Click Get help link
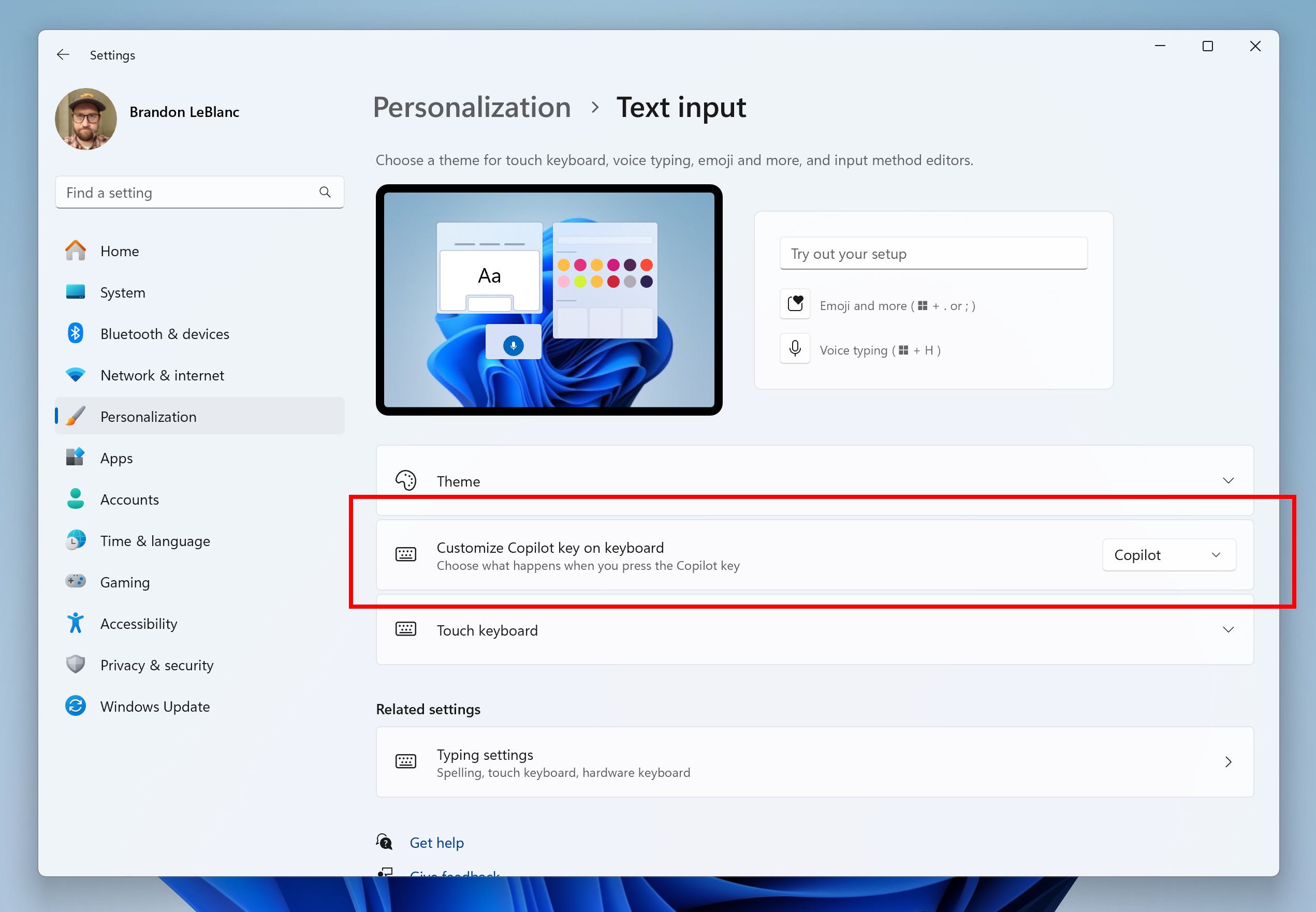The height and width of the screenshot is (912, 1316). click(437, 842)
